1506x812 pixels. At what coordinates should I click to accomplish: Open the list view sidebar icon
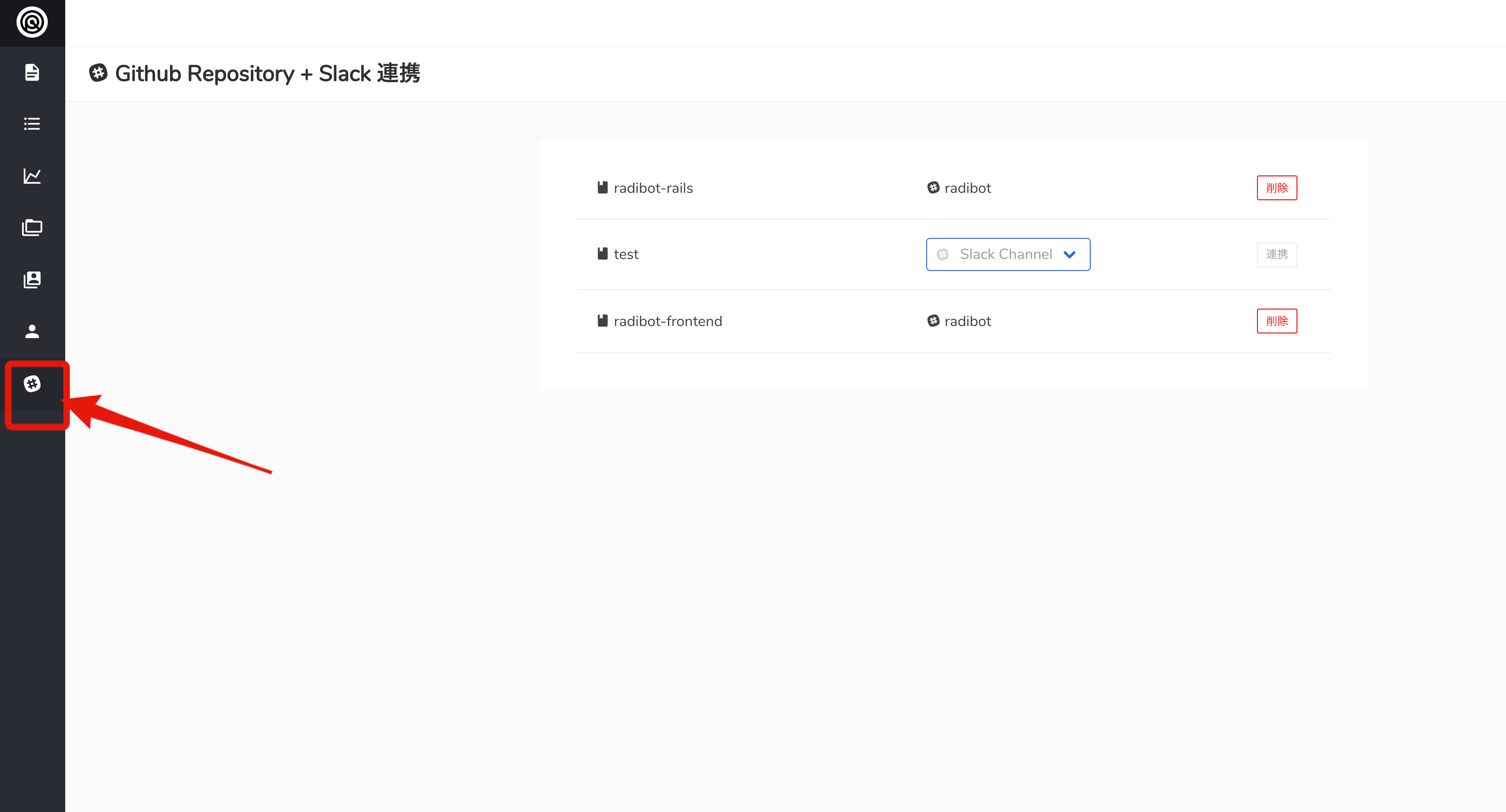coord(32,124)
